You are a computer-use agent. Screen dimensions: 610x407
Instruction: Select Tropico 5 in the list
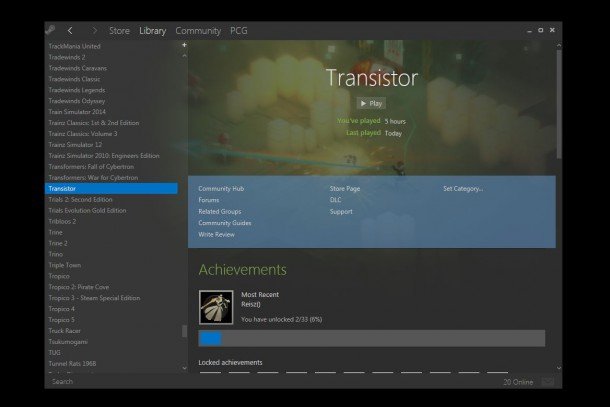[61, 320]
